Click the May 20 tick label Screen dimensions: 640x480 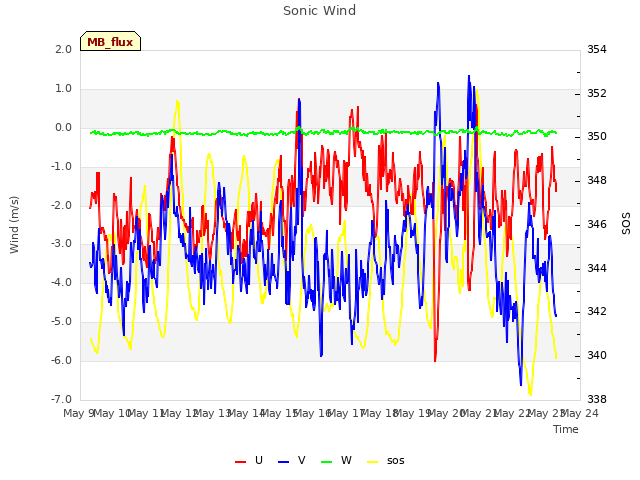(446, 413)
